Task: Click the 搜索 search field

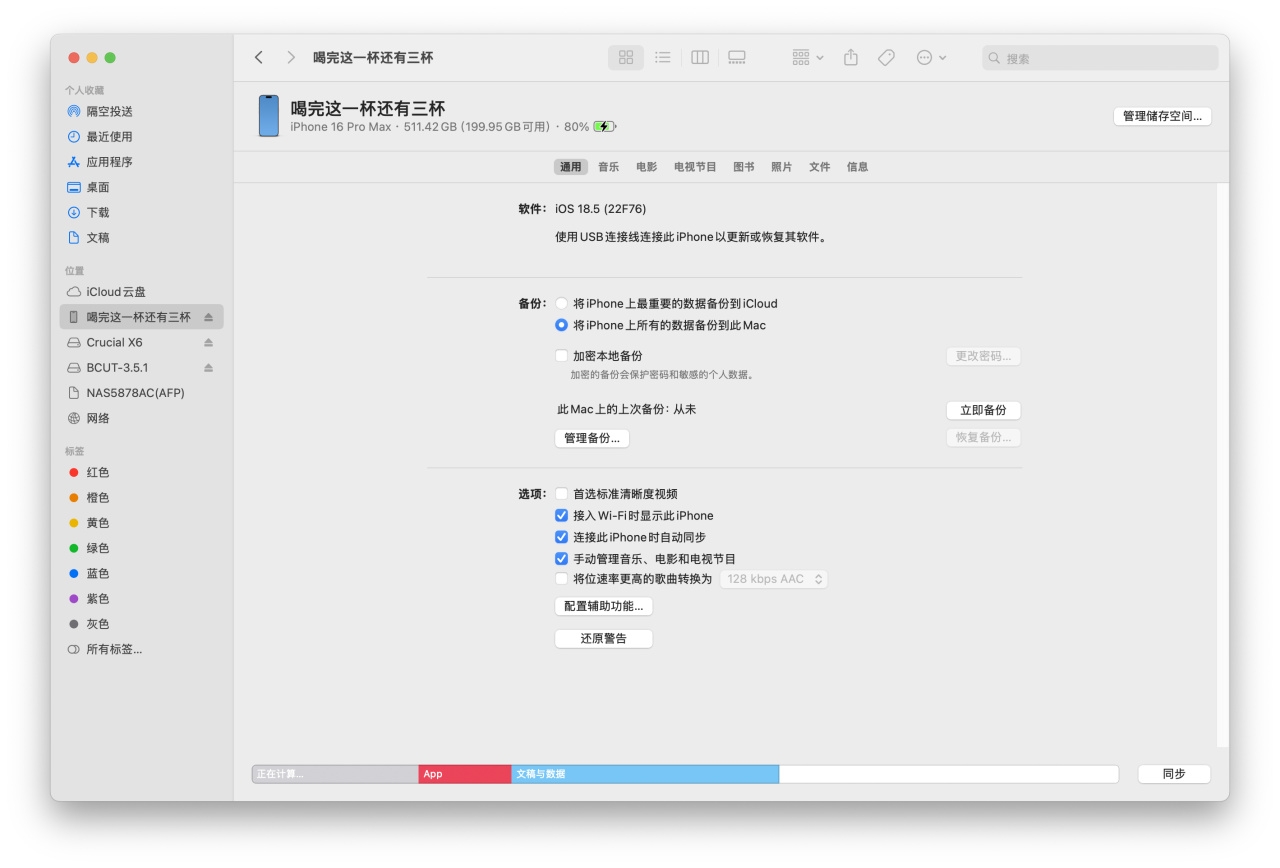Action: pyautogui.click(x=1100, y=58)
